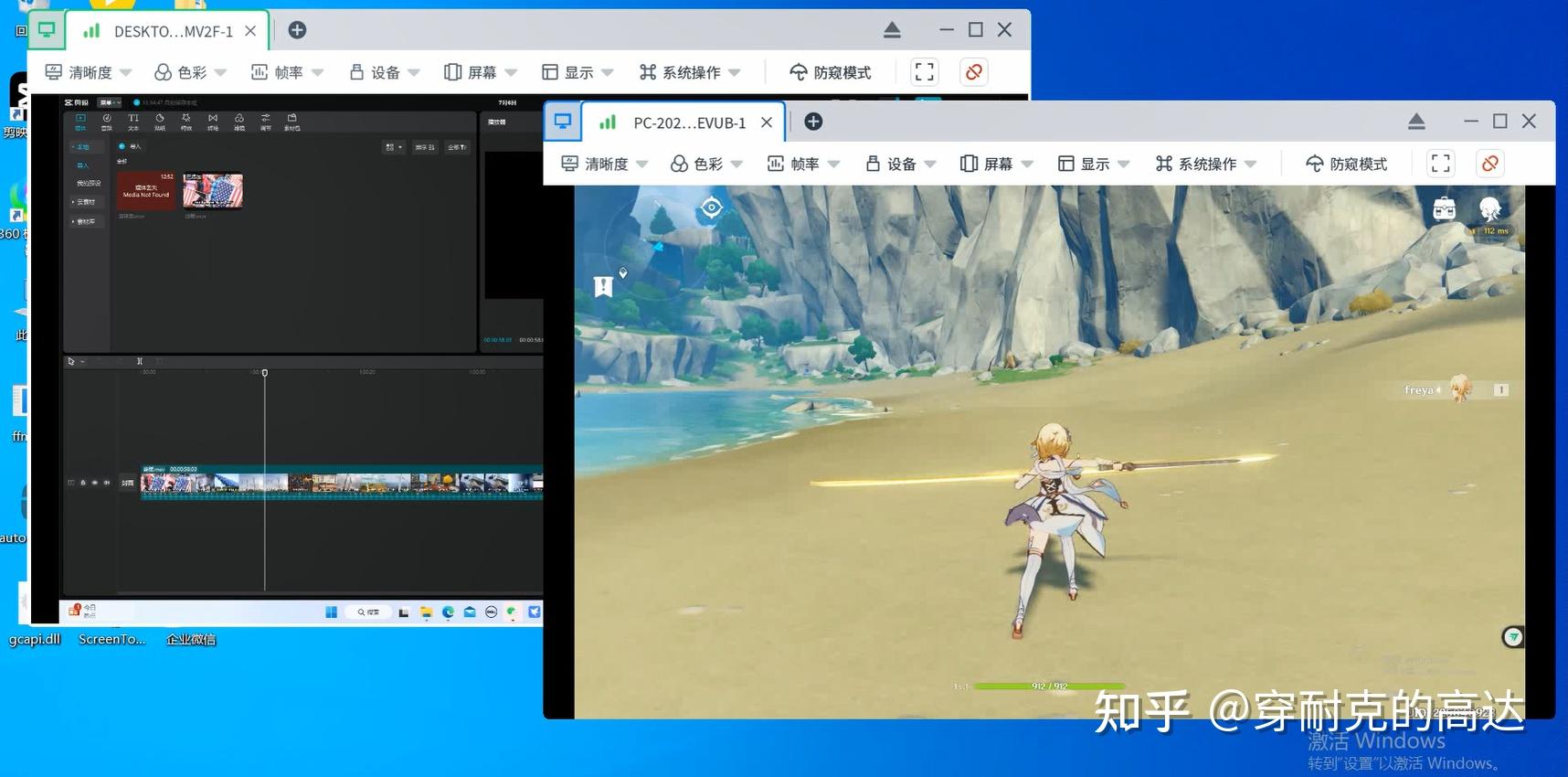Open the 菜单 menu dropdown in the editor
Screen dimensions: 1568x777
(110, 102)
